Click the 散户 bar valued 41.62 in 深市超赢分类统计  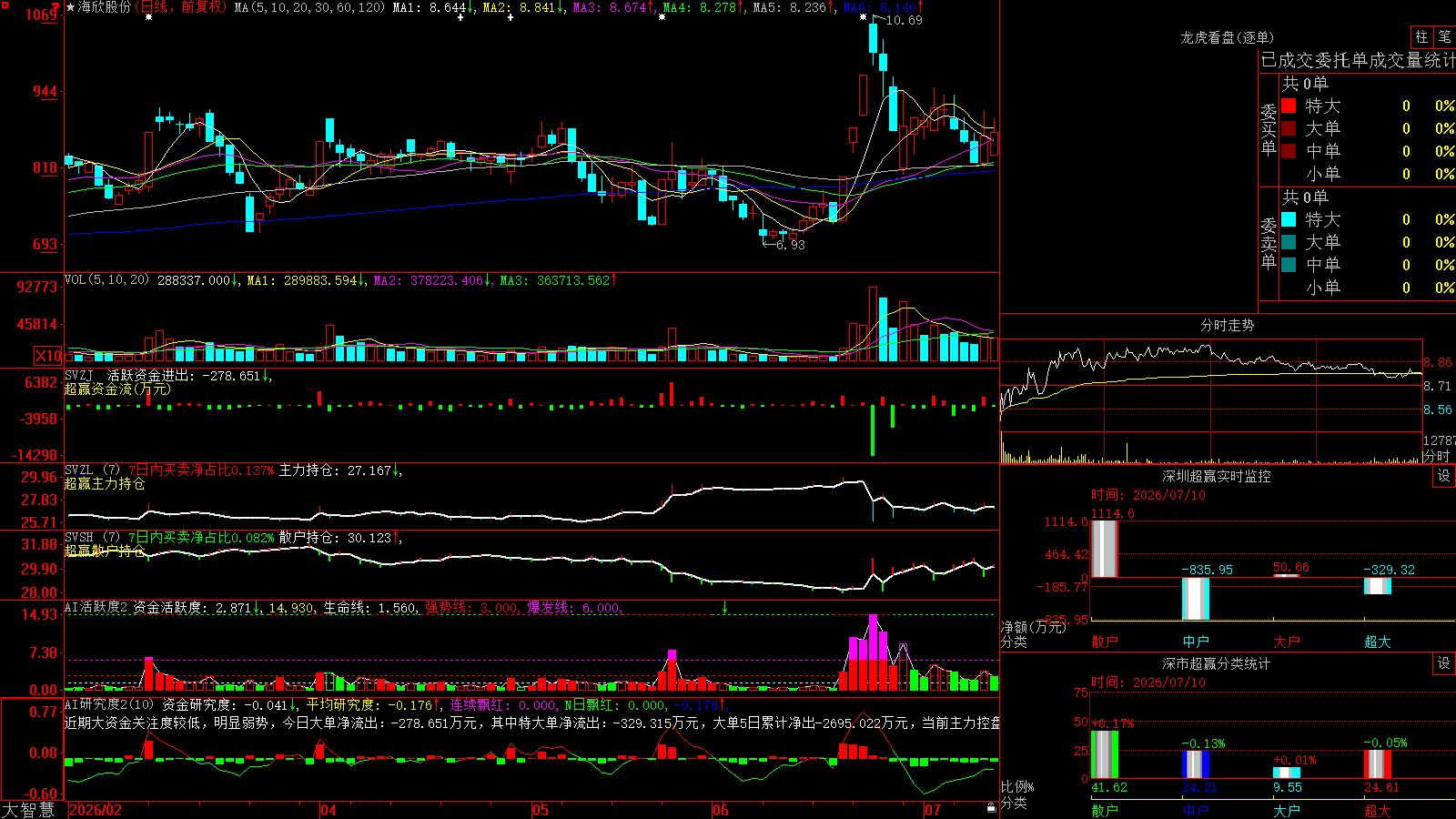coord(1104,754)
